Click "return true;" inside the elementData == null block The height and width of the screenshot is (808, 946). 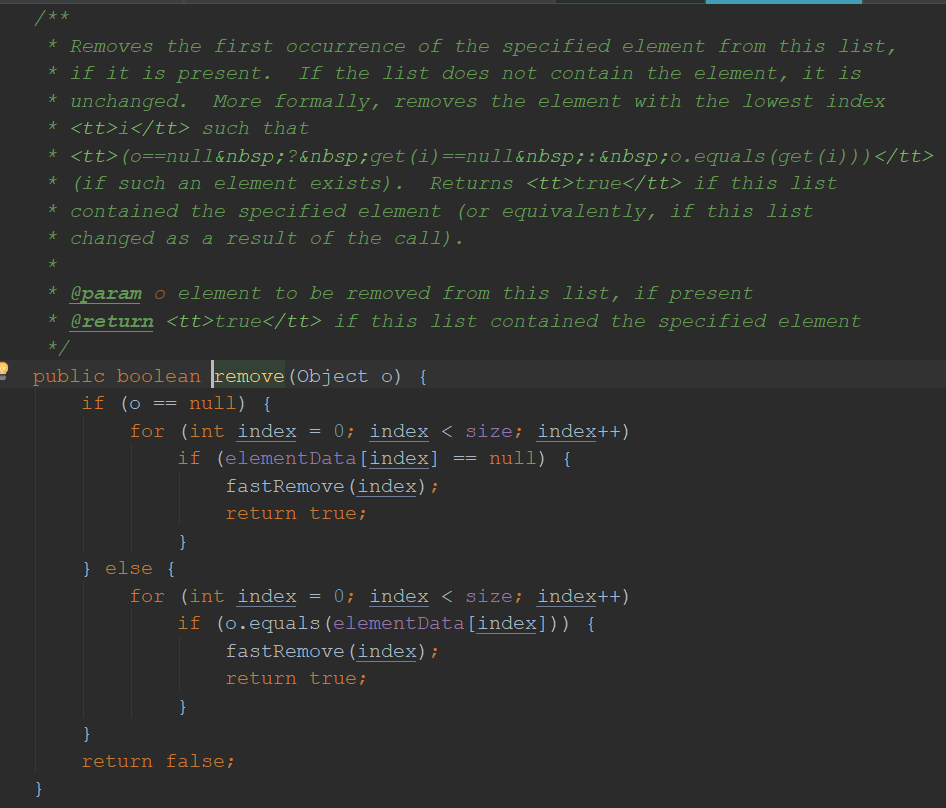point(296,514)
